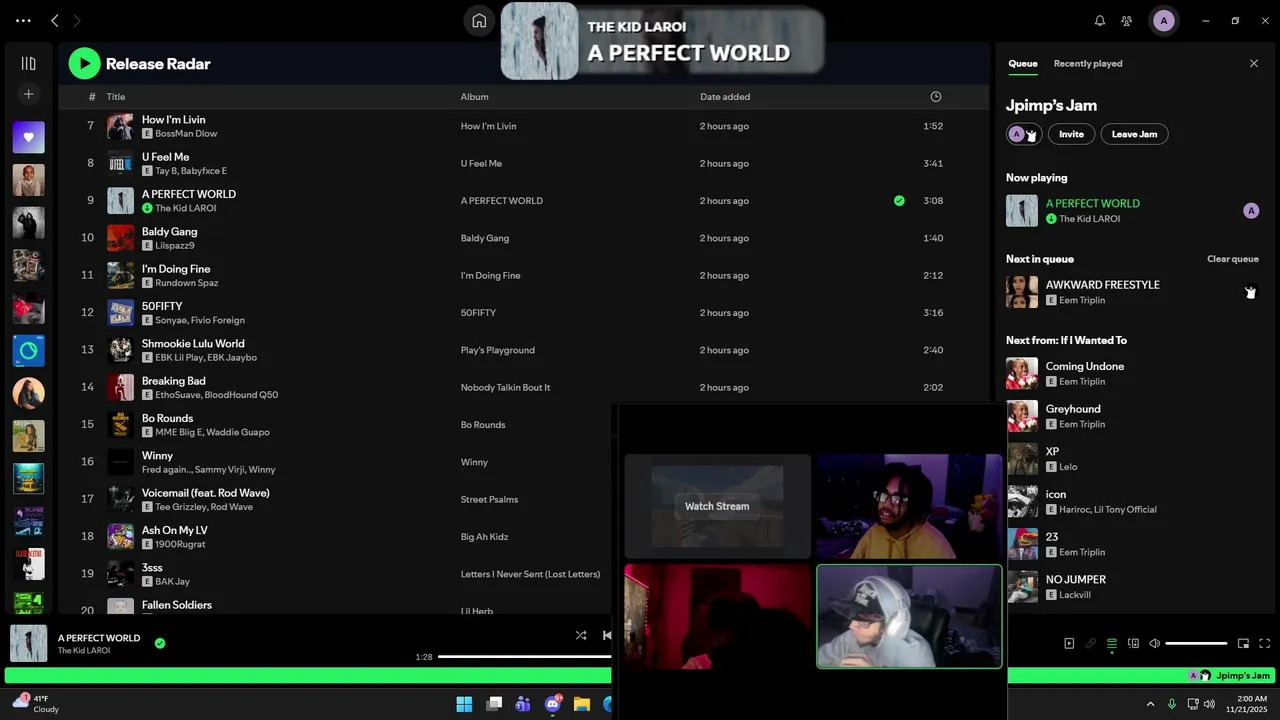Open Microsoft Teams on taskbar
The width and height of the screenshot is (1280, 720).
point(523,704)
